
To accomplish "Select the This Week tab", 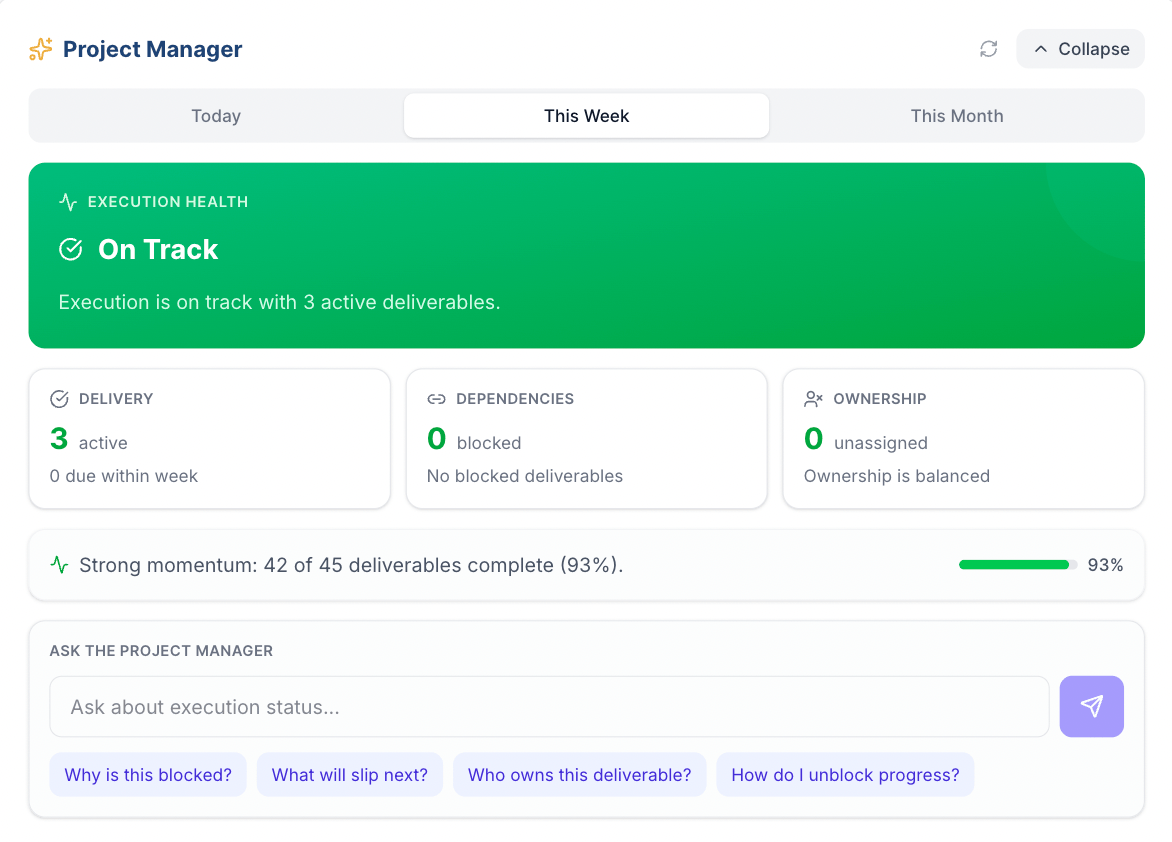I will pos(586,115).
